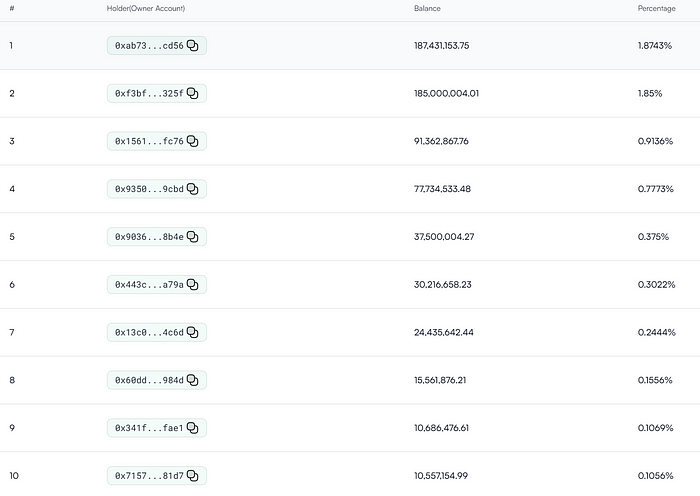Copy holder address 0x13c0...4c6d

194,332
